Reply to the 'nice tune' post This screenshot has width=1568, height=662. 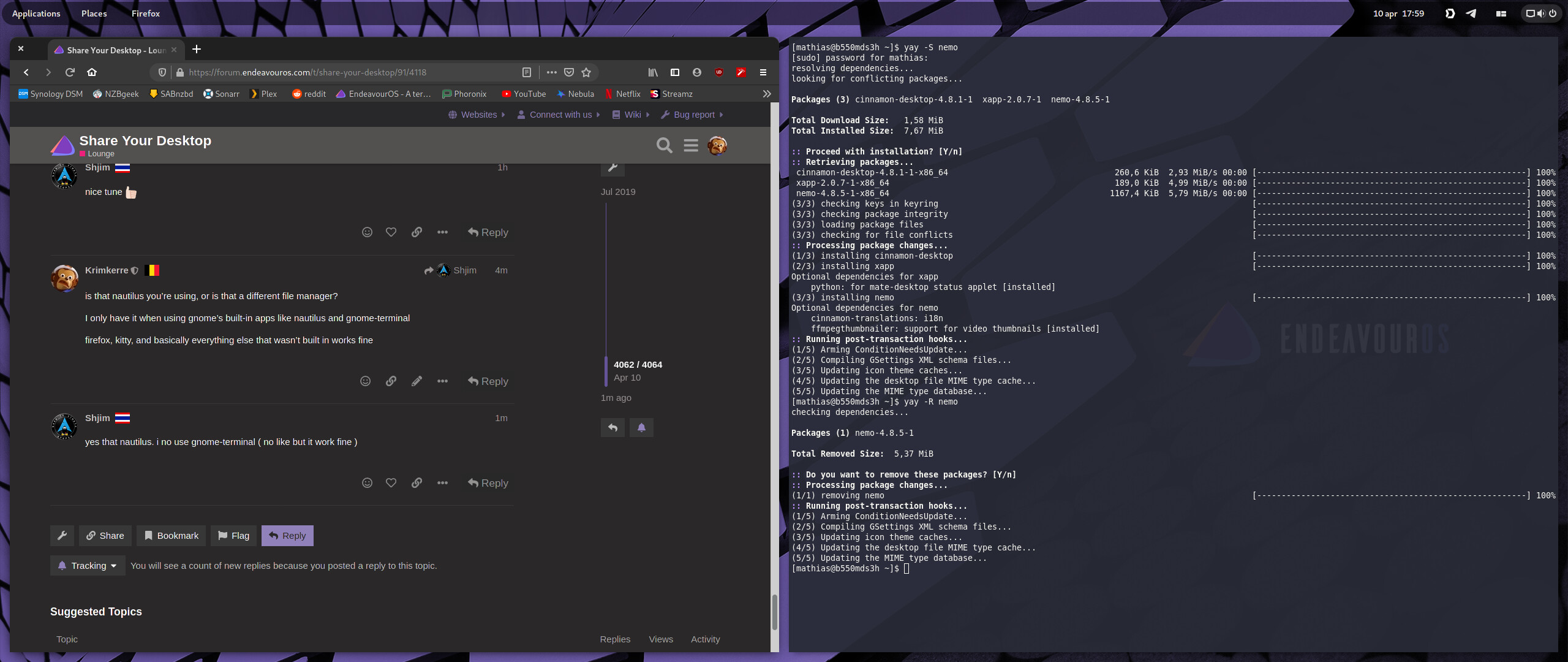point(488,232)
